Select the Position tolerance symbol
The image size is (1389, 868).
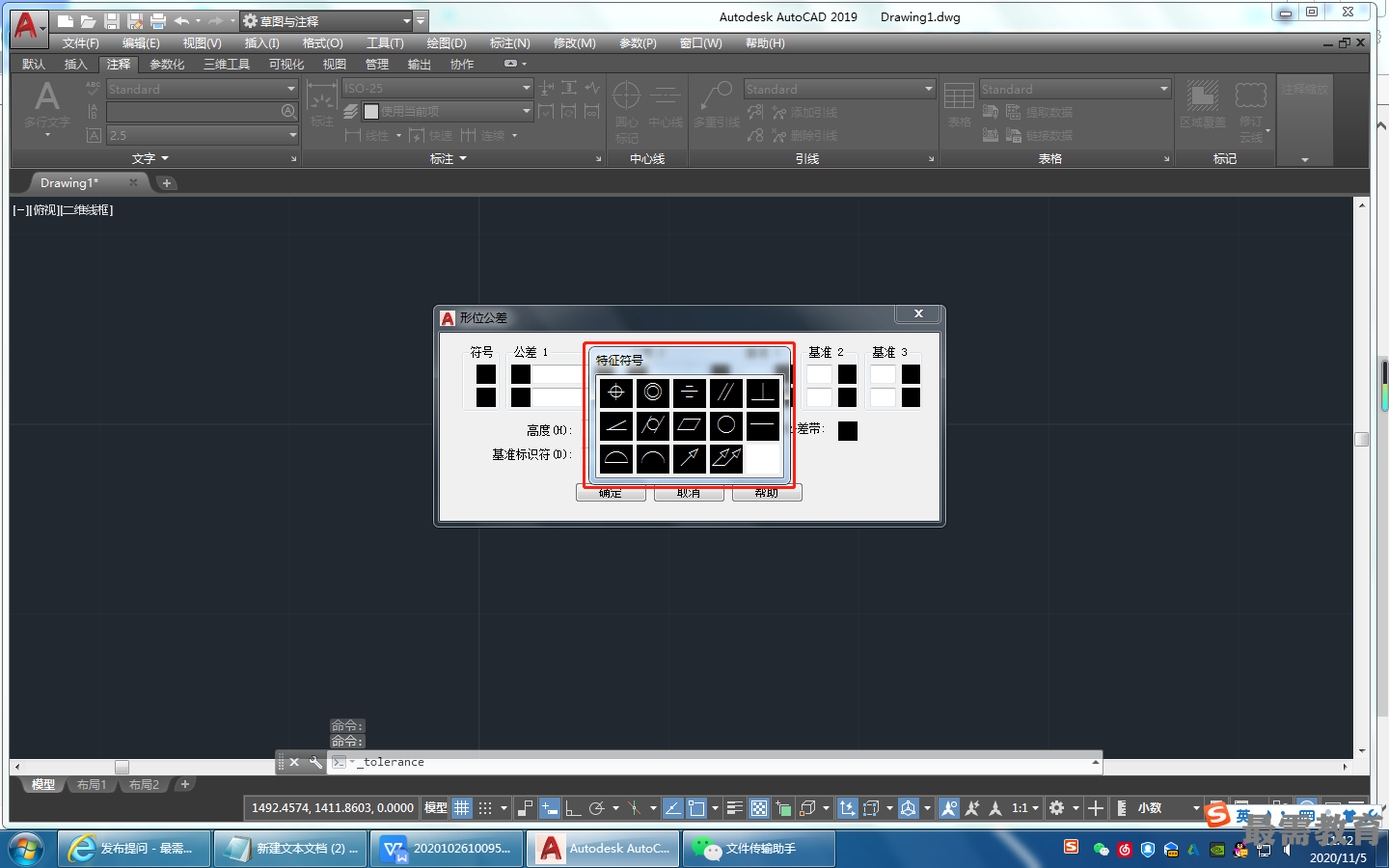(615, 393)
